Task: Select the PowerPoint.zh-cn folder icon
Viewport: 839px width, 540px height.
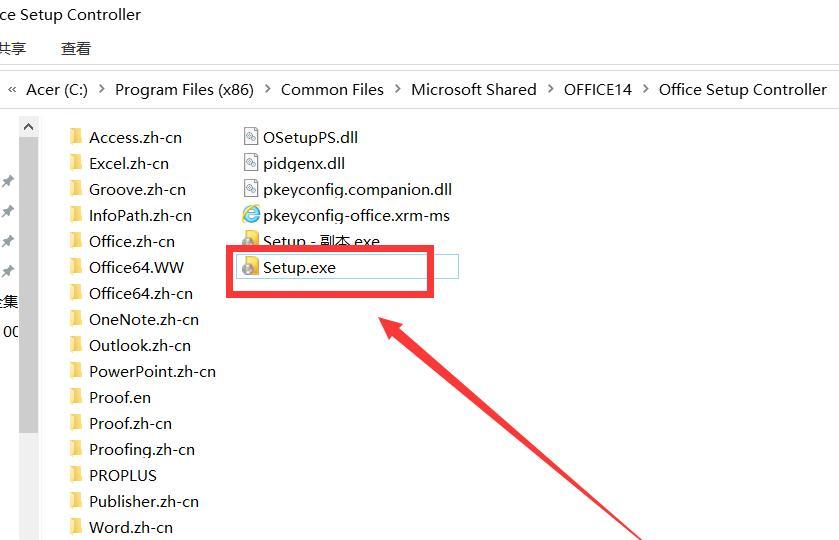Action: click(x=76, y=370)
